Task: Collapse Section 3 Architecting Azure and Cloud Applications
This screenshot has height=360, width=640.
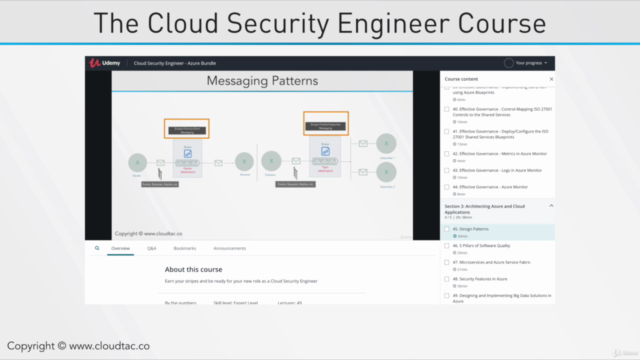Action: coord(551,206)
